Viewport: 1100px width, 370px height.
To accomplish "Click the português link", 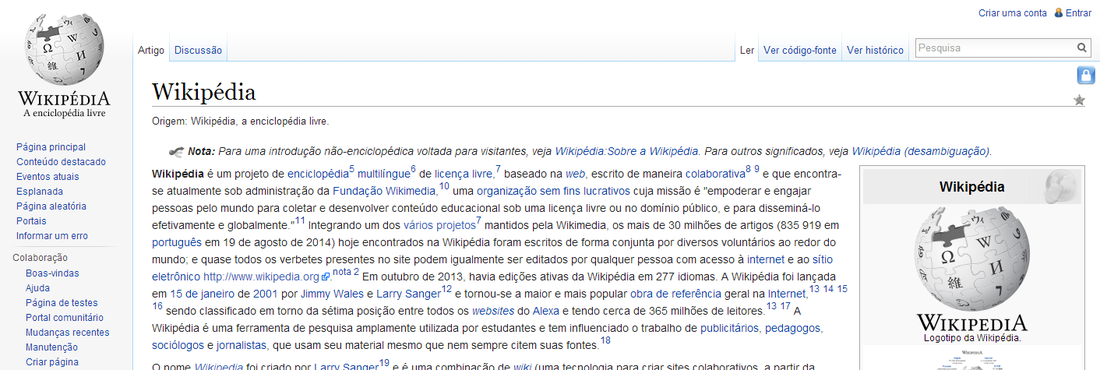I will point(177,243).
